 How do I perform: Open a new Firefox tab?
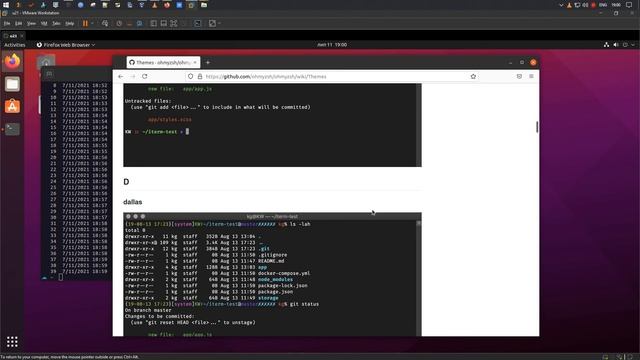click(x=208, y=62)
